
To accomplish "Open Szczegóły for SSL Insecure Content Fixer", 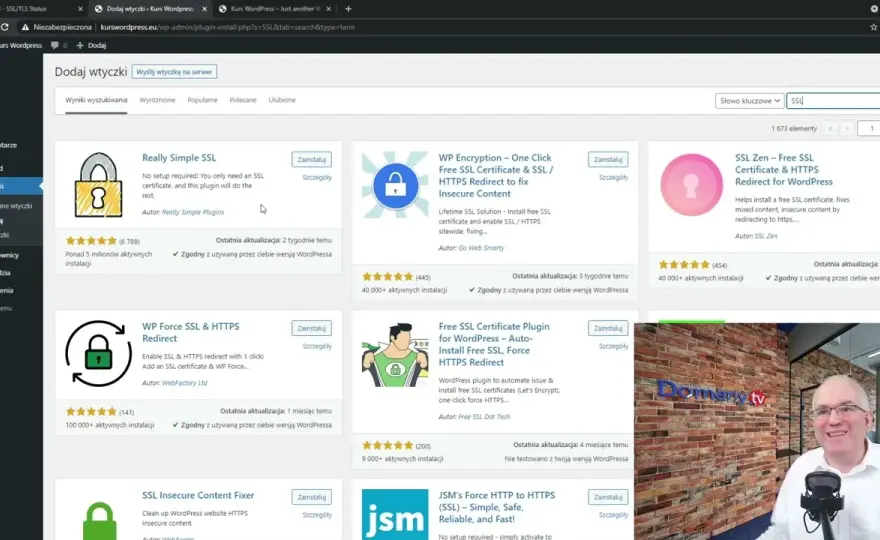I will click(317, 515).
